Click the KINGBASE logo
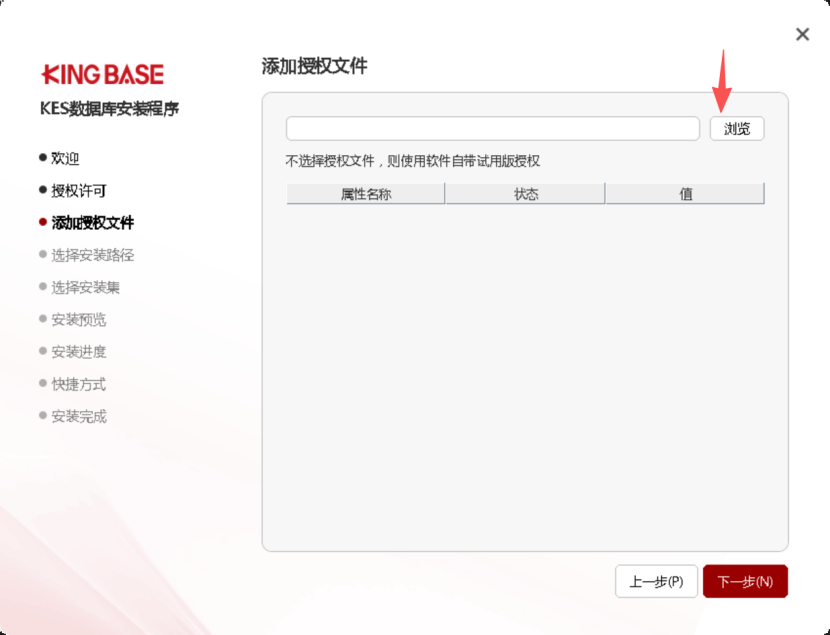The height and width of the screenshot is (635, 830). click(x=102, y=75)
